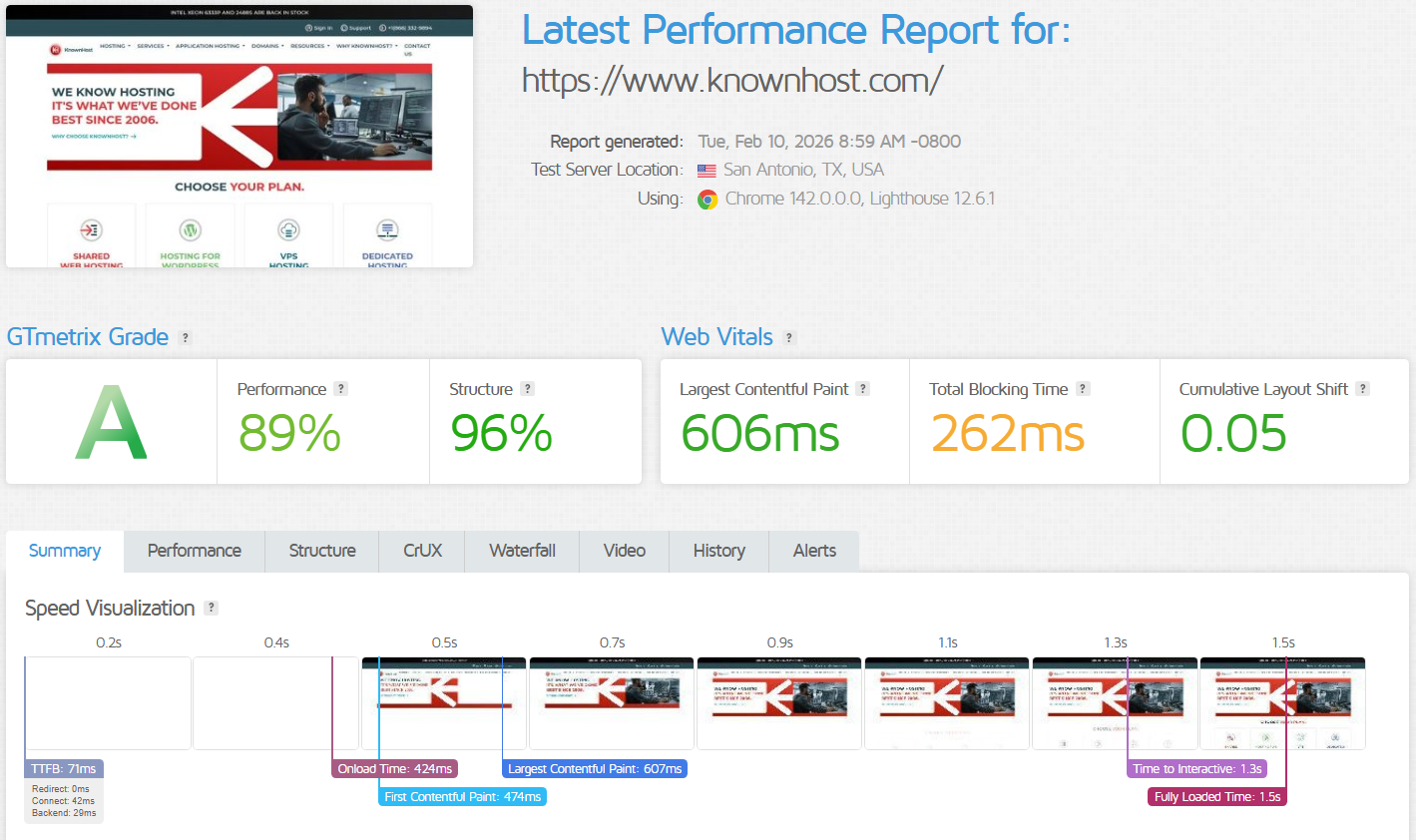Click the Time to Interactive: 1.3s marker
Image resolution: width=1416 pixels, height=840 pixels.
[x=1197, y=769]
